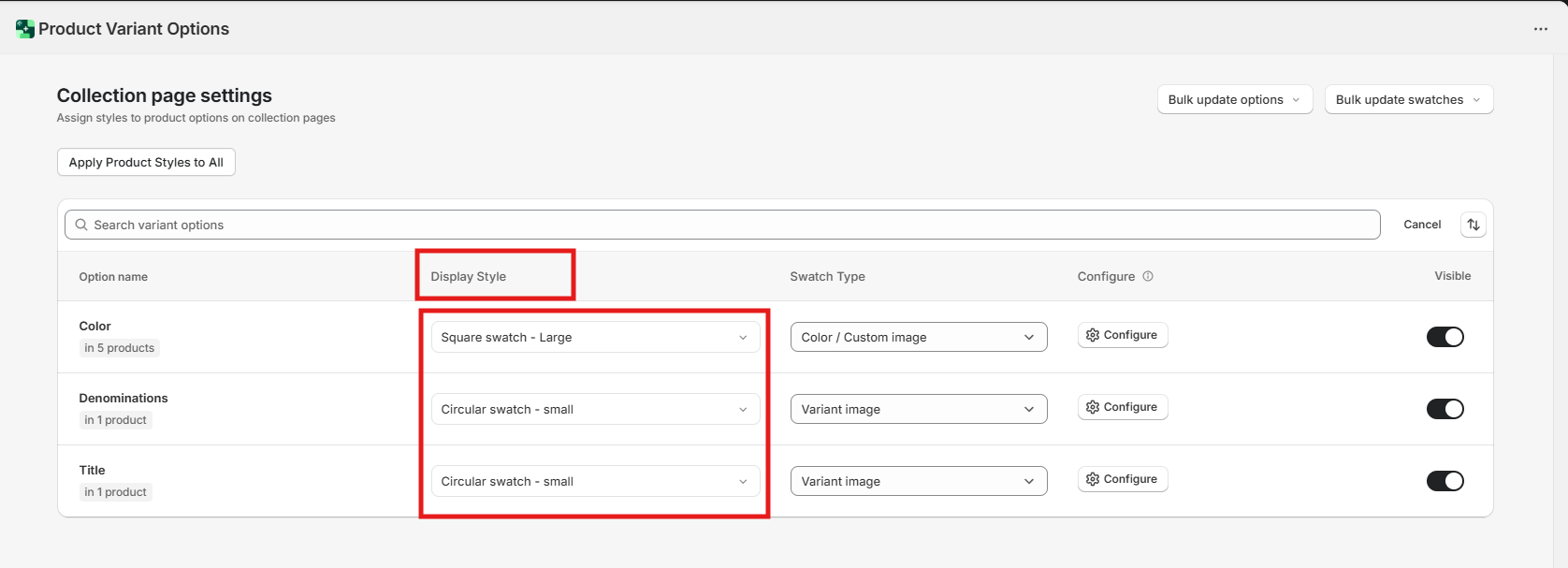Click Apply Product Styles to All

[146, 162]
